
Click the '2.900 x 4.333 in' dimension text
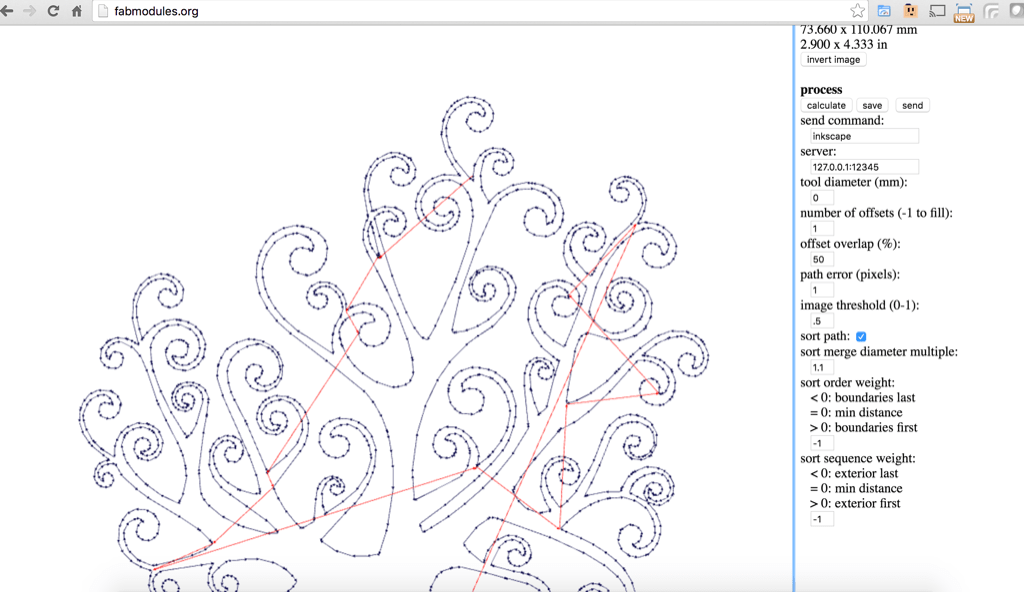(843, 44)
